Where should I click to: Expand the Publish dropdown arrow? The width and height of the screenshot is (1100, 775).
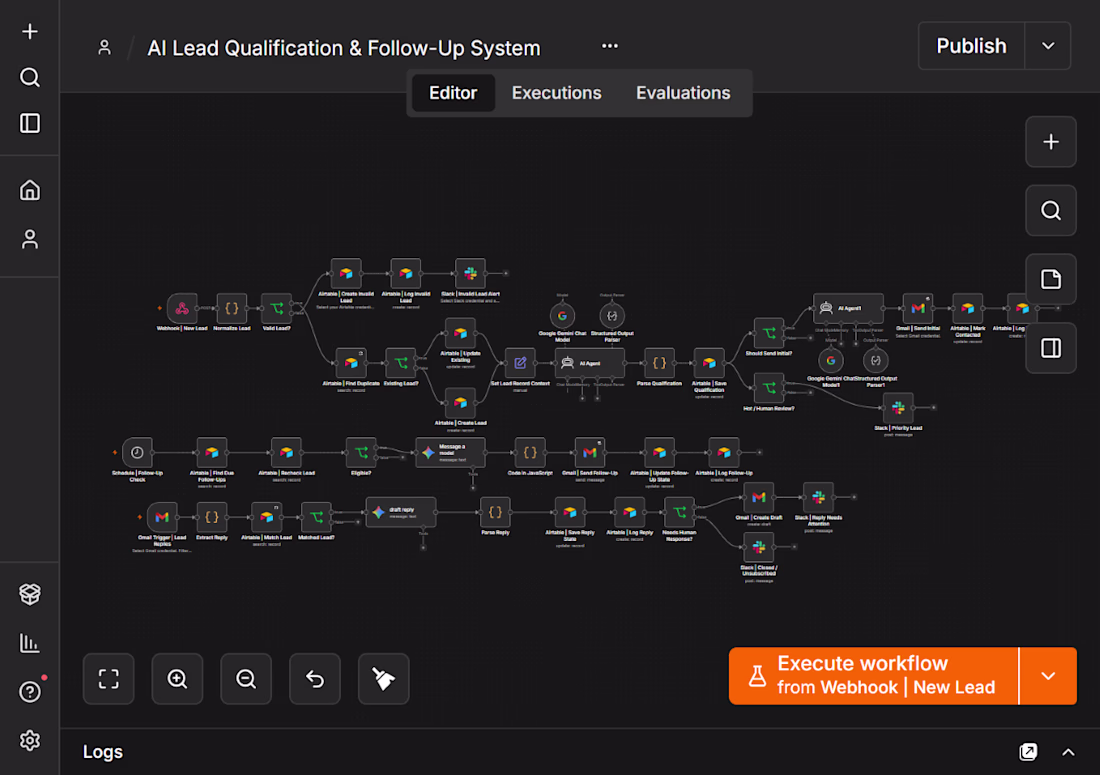pyautogui.click(x=1047, y=46)
